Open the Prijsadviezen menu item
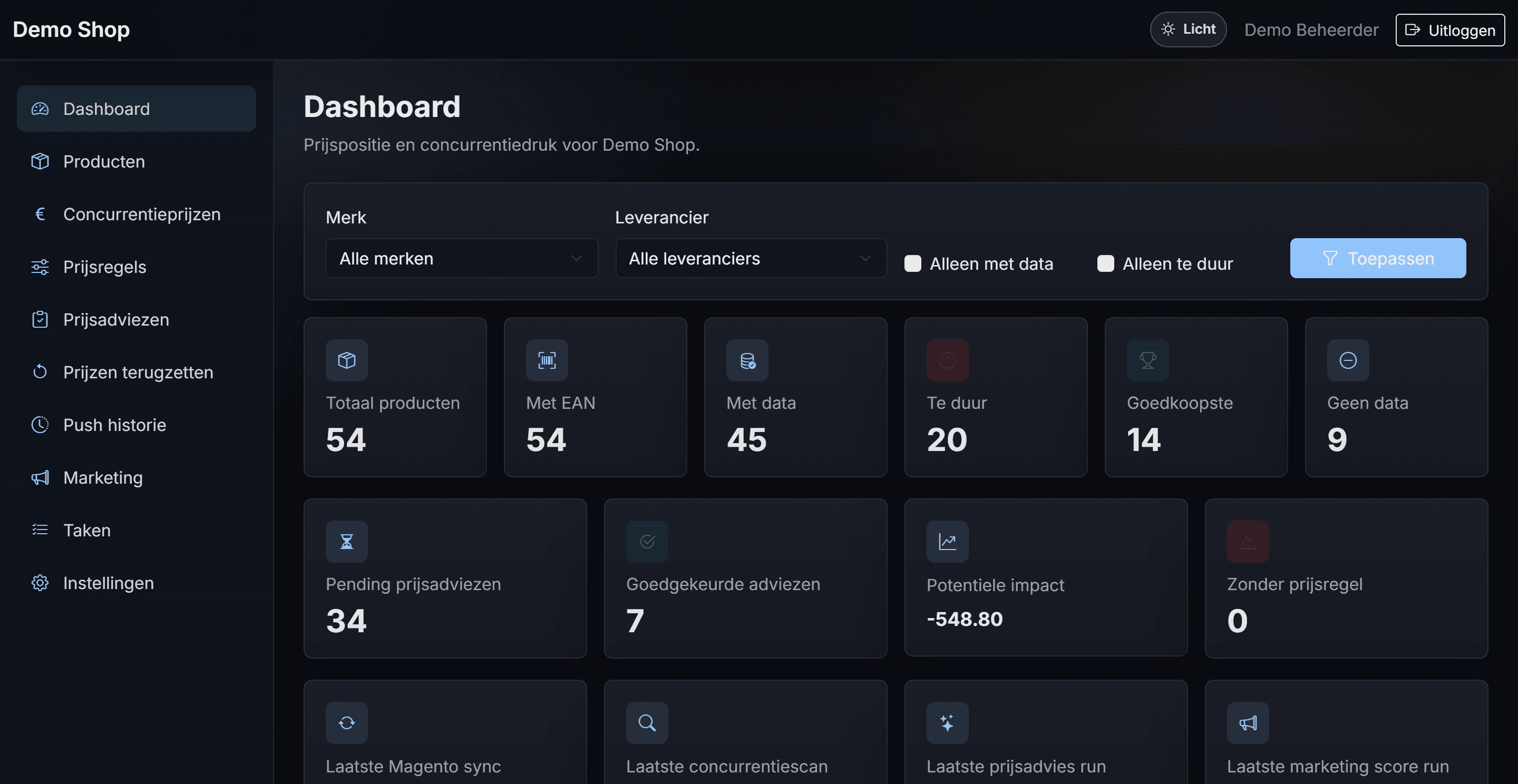 pos(136,319)
